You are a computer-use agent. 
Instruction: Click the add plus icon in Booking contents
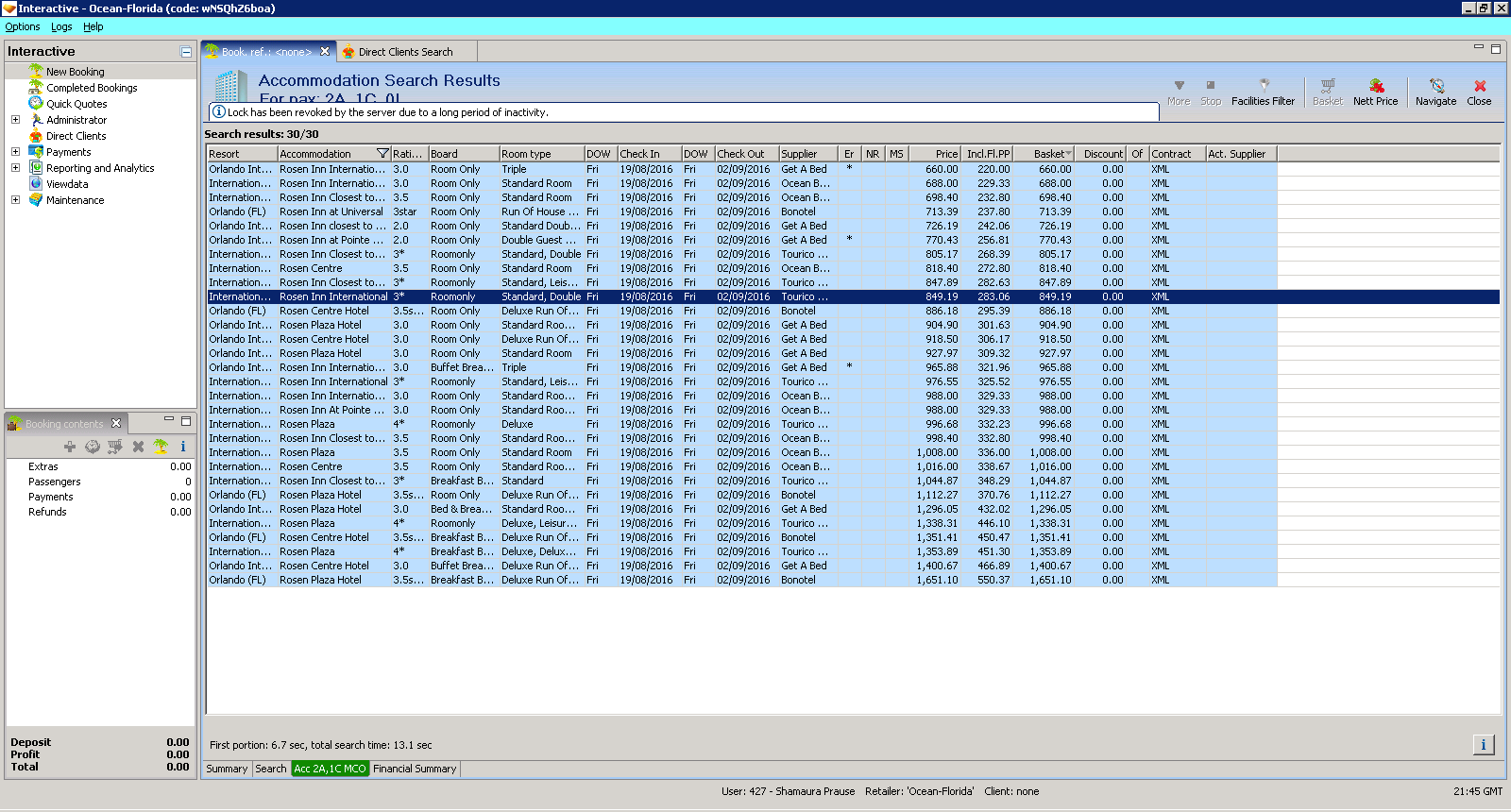69,447
